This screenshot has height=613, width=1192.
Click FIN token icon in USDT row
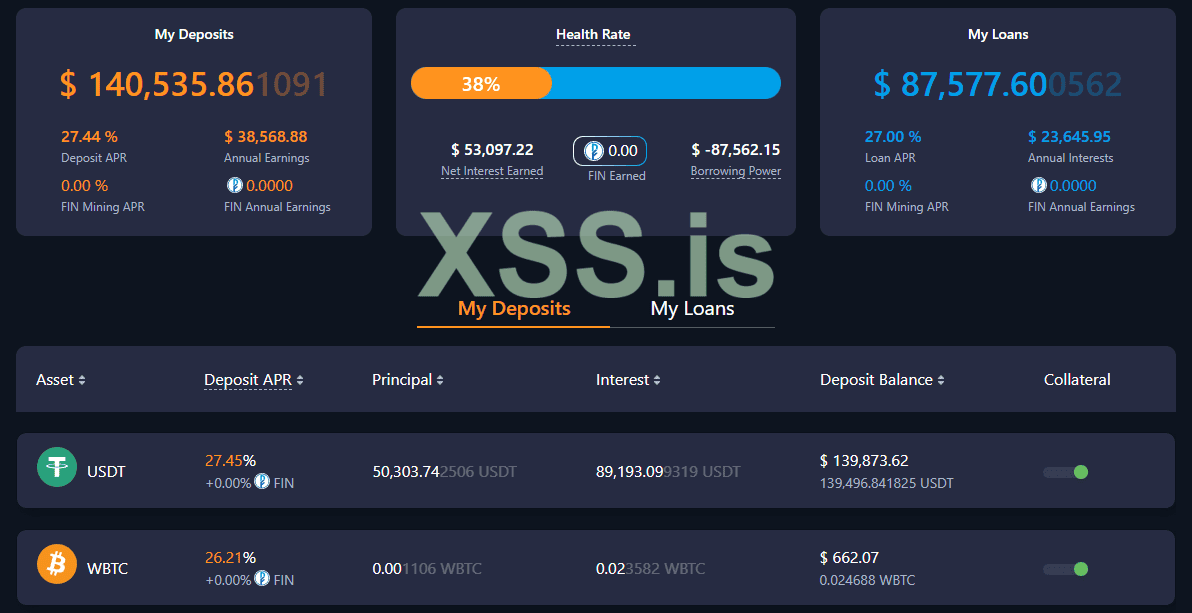pos(262,481)
